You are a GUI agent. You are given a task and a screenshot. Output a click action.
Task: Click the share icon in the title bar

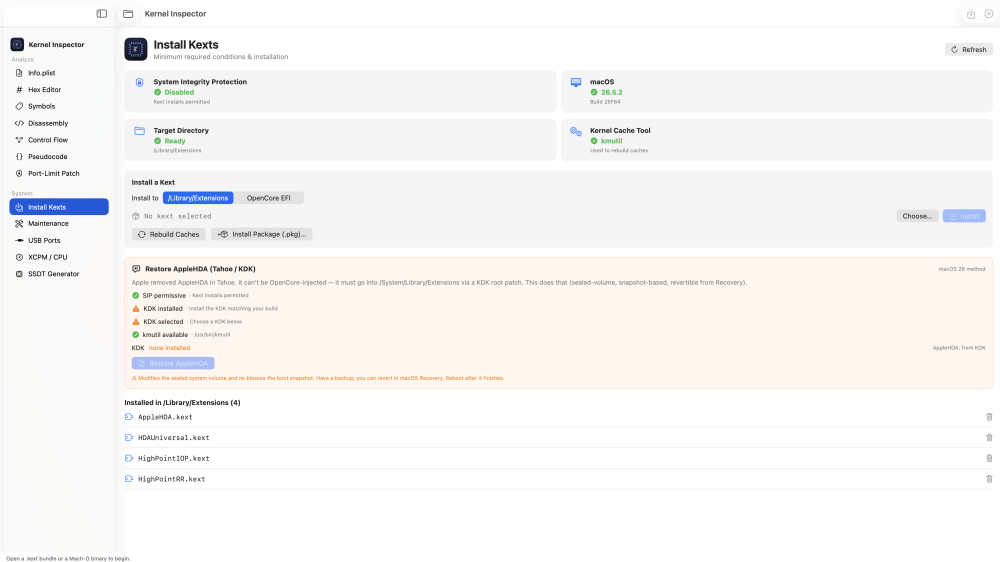coord(971,14)
